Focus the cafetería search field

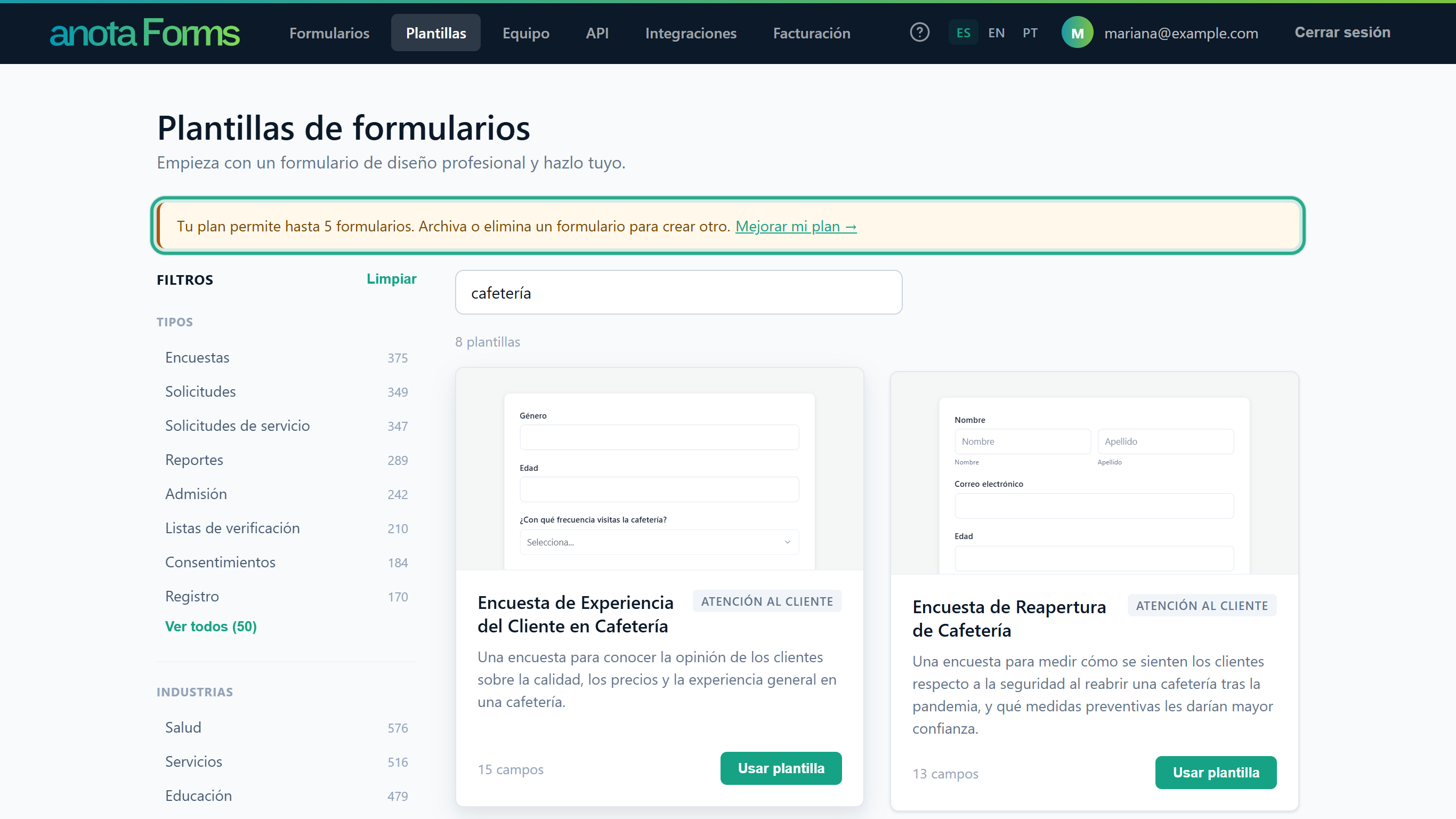678,292
